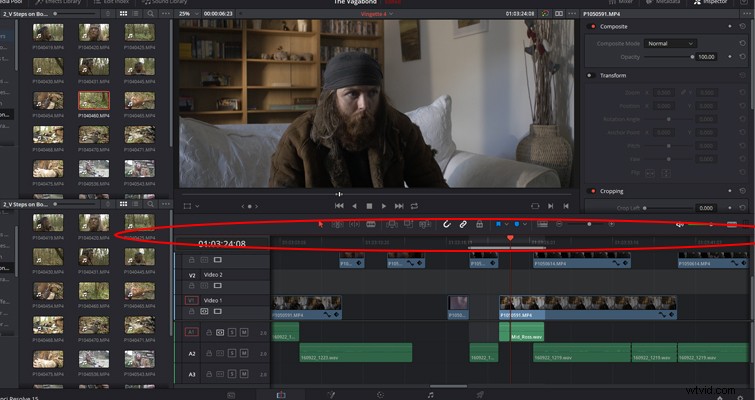Expand the Cropping section header
This screenshot has width=755, height=400.
612,191
